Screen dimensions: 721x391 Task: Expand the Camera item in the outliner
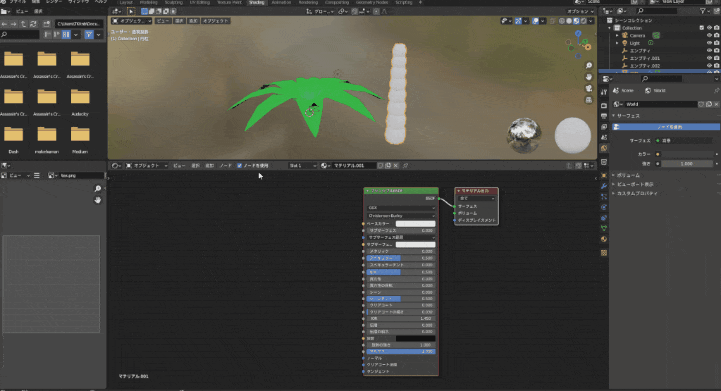click(x=617, y=35)
